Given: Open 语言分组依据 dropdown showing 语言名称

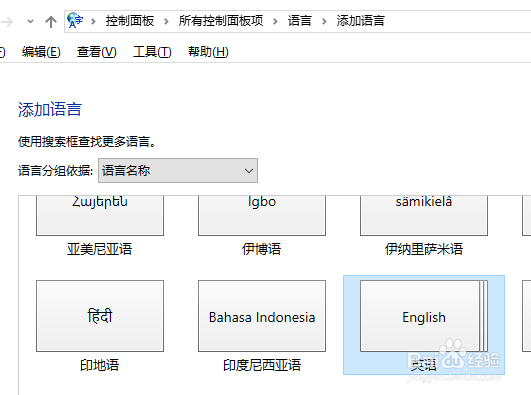Looking at the screenshot, I should click(178, 170).
